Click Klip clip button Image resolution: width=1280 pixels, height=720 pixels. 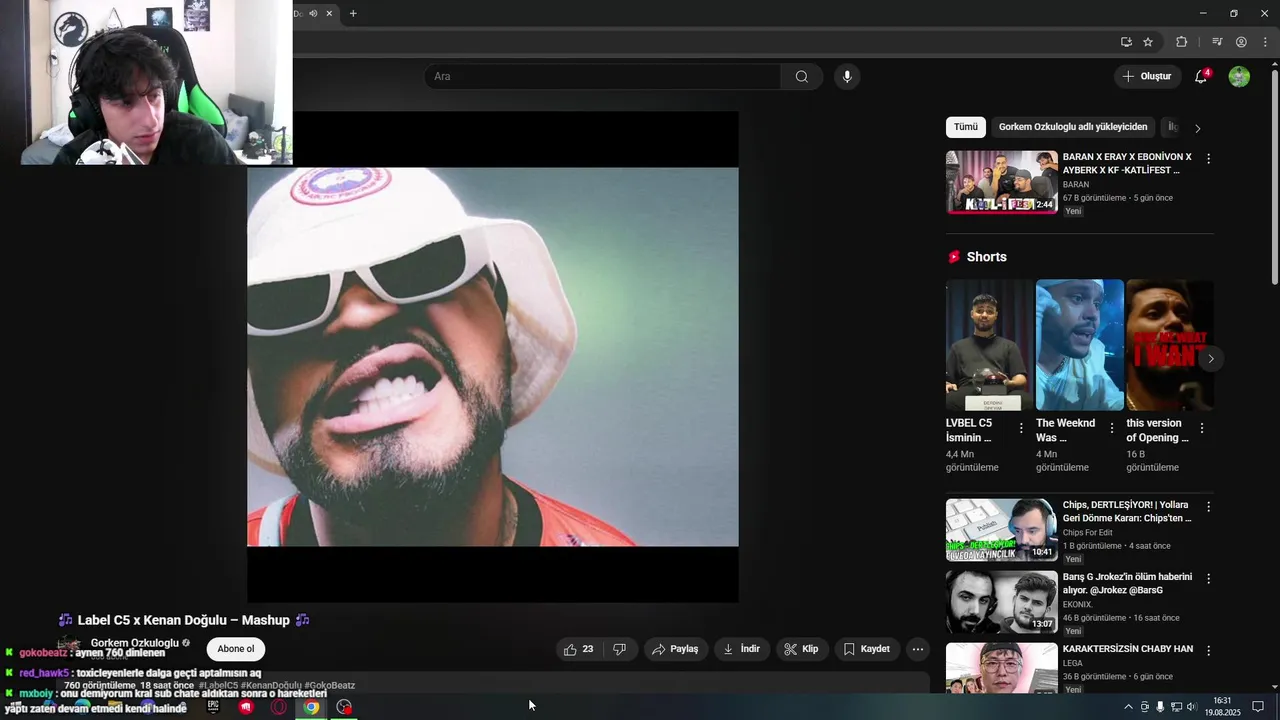coord(801,649)
